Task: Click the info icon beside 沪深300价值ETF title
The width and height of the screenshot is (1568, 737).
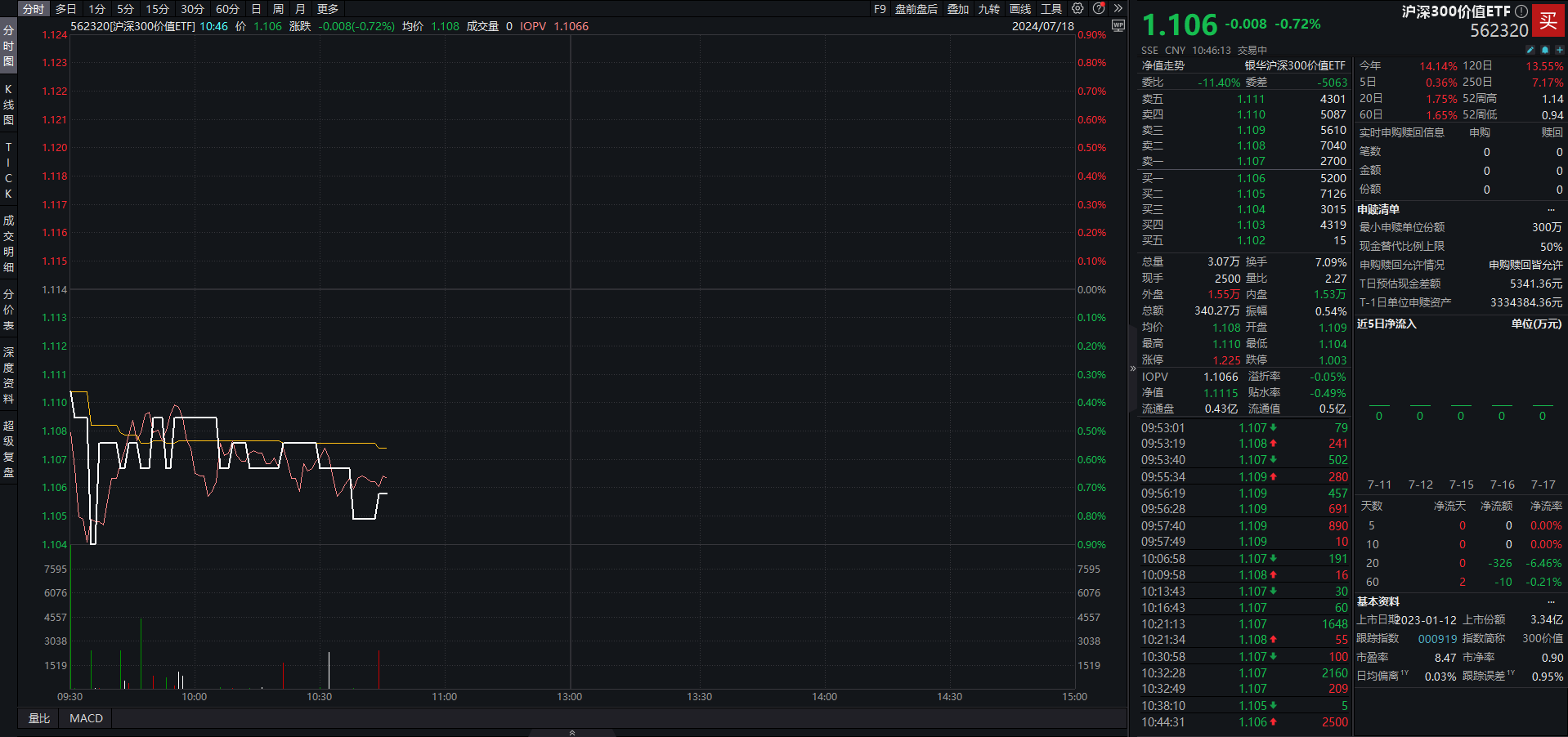Action: (x=1521, y=11)
